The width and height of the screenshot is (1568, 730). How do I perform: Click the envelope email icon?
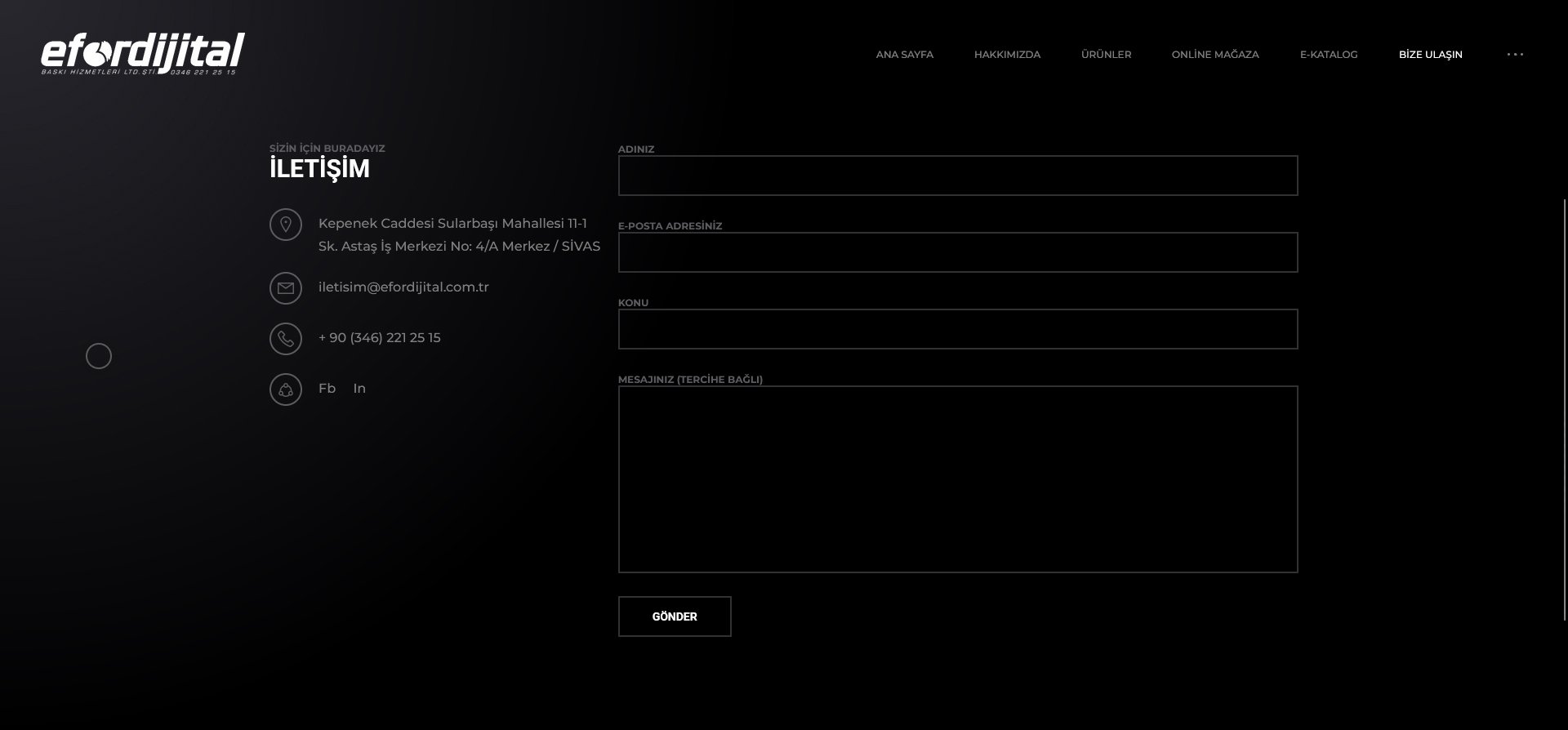(286, 288)
